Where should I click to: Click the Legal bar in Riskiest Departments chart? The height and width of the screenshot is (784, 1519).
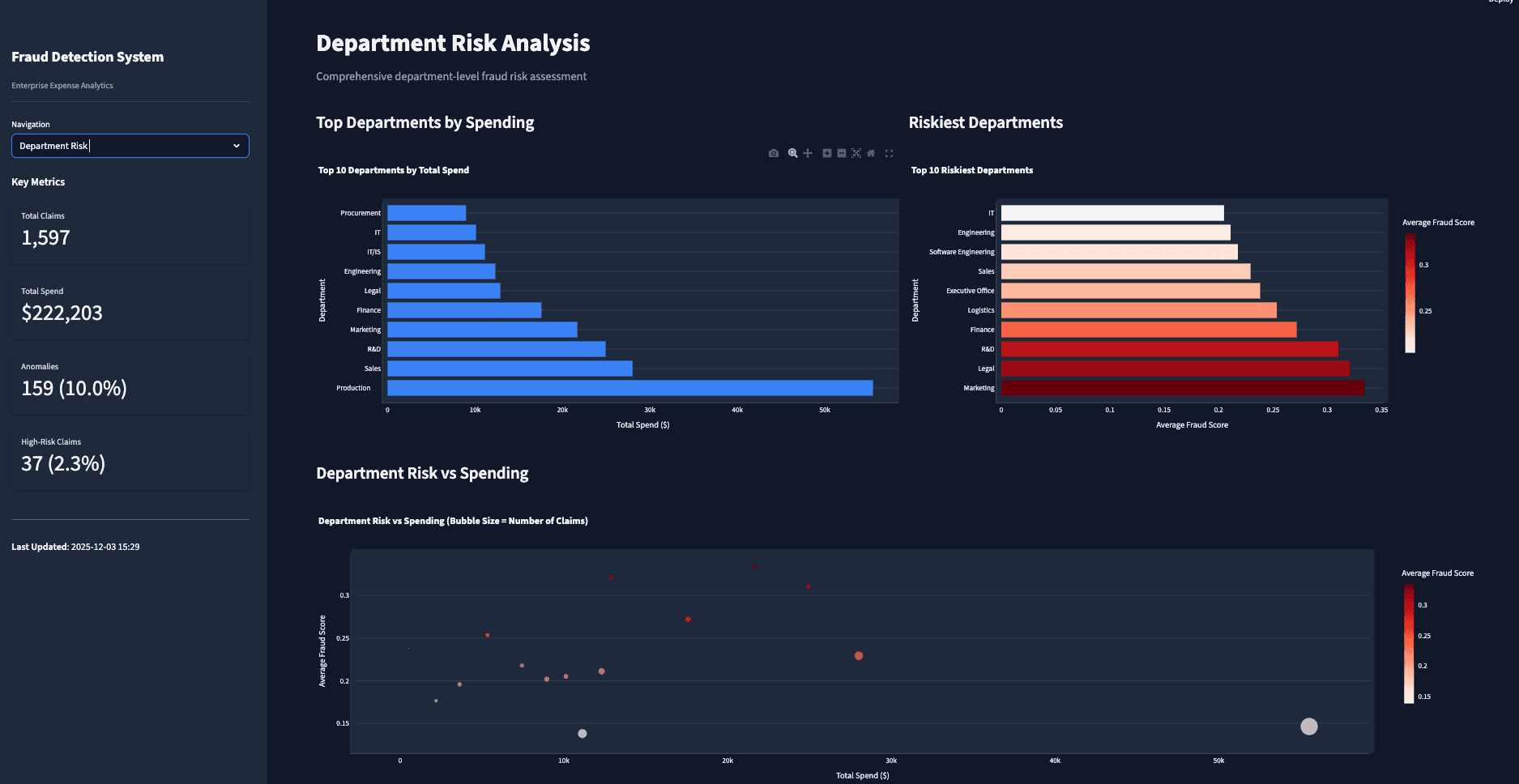pos(1176,369)
